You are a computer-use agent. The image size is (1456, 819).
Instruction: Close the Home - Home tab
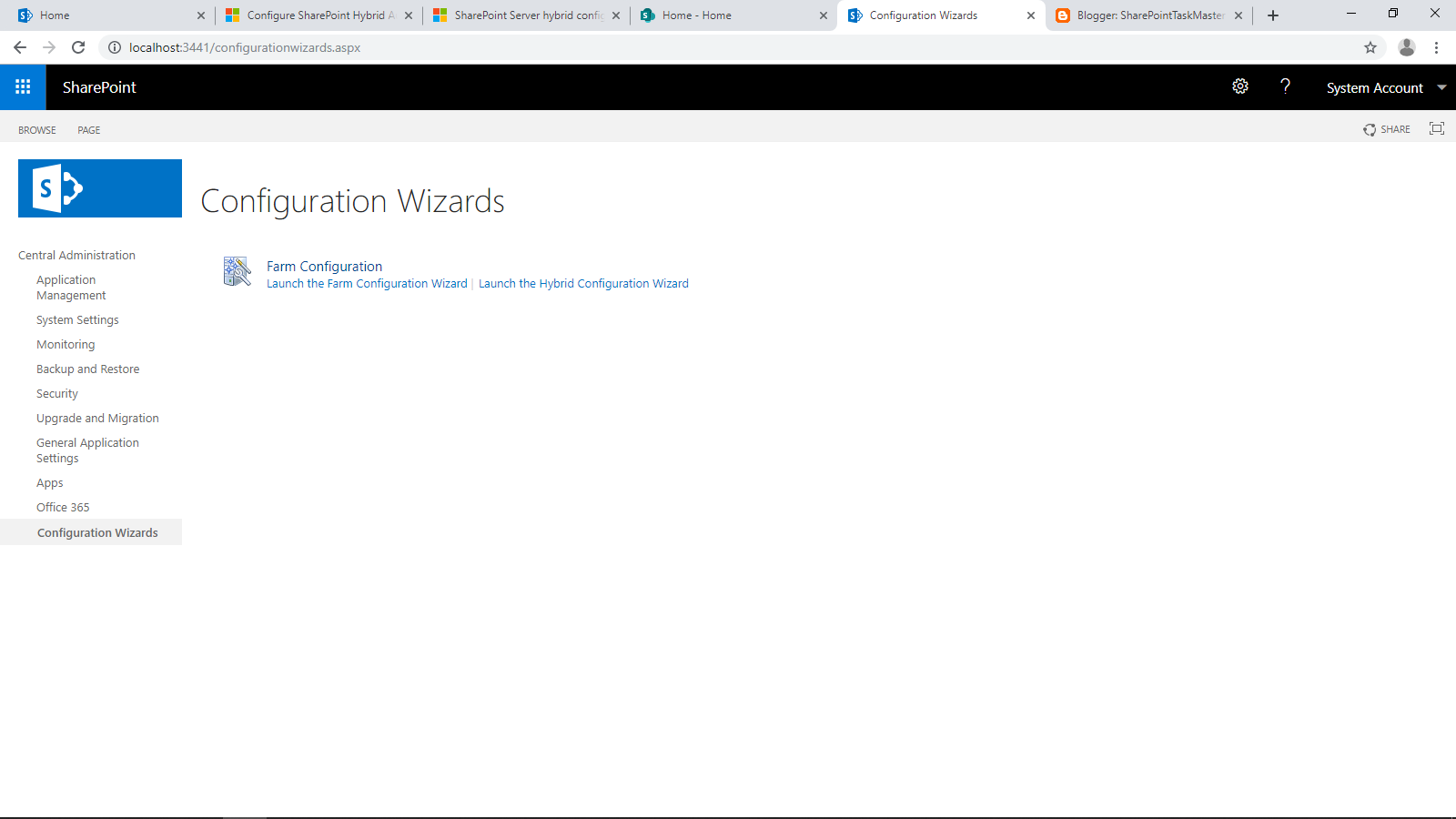coord(824,15)
